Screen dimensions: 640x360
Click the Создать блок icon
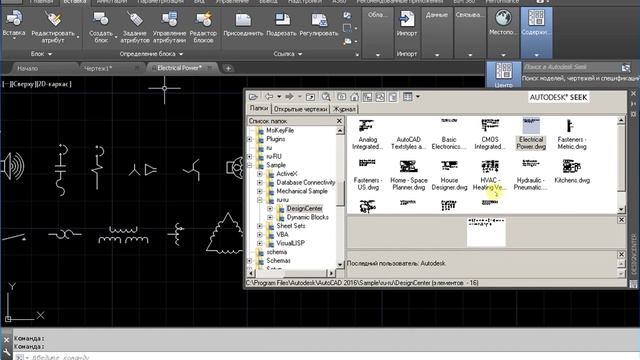[100, 20]
